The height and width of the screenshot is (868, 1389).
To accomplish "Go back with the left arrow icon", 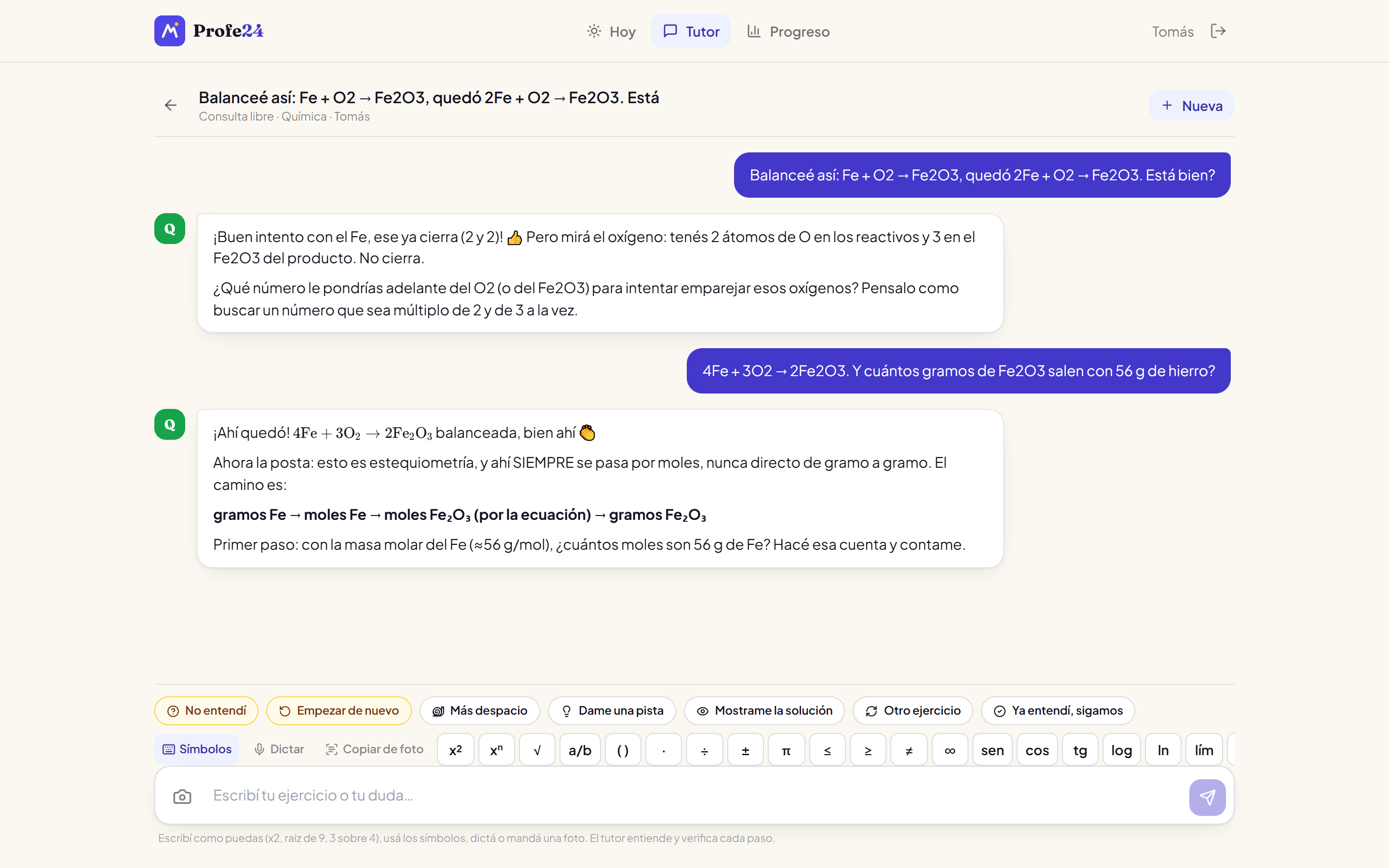I will click(x=170, y=105).
